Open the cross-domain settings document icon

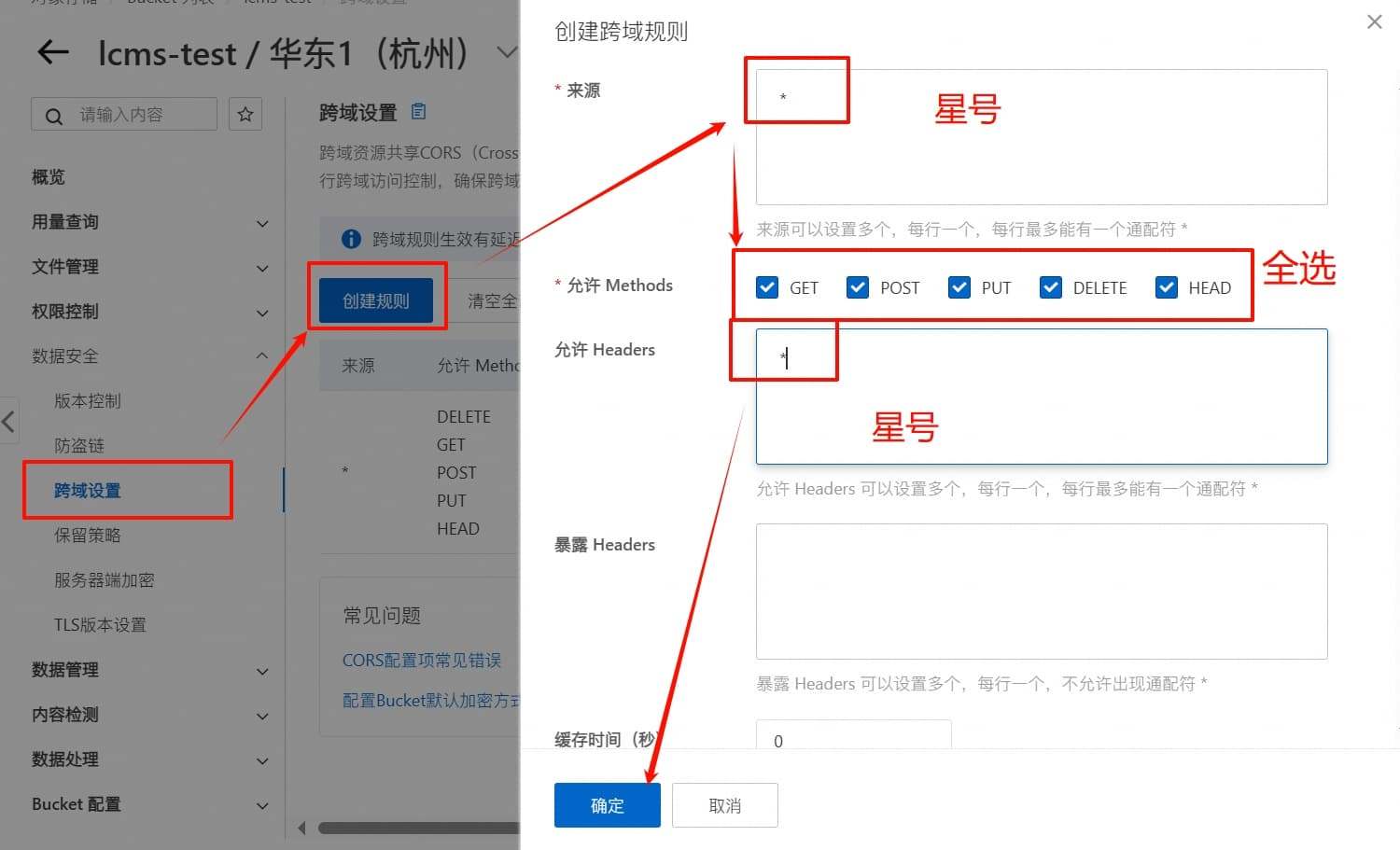pos(419,112)
